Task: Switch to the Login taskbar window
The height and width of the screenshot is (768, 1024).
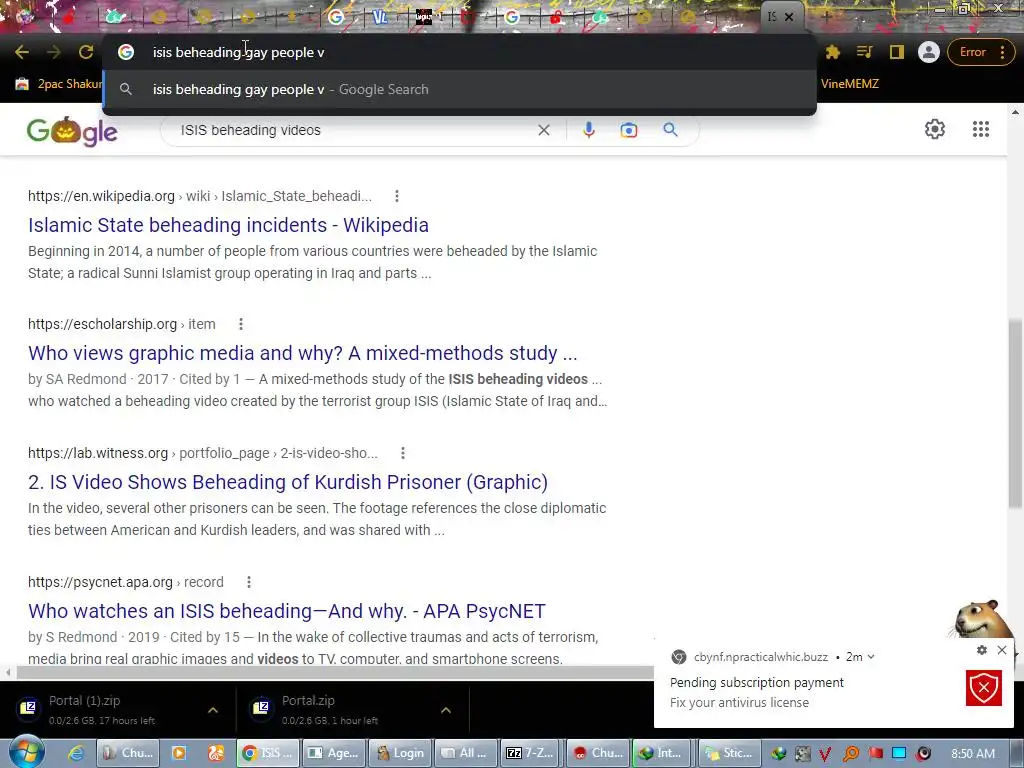Action: (400, 753)
